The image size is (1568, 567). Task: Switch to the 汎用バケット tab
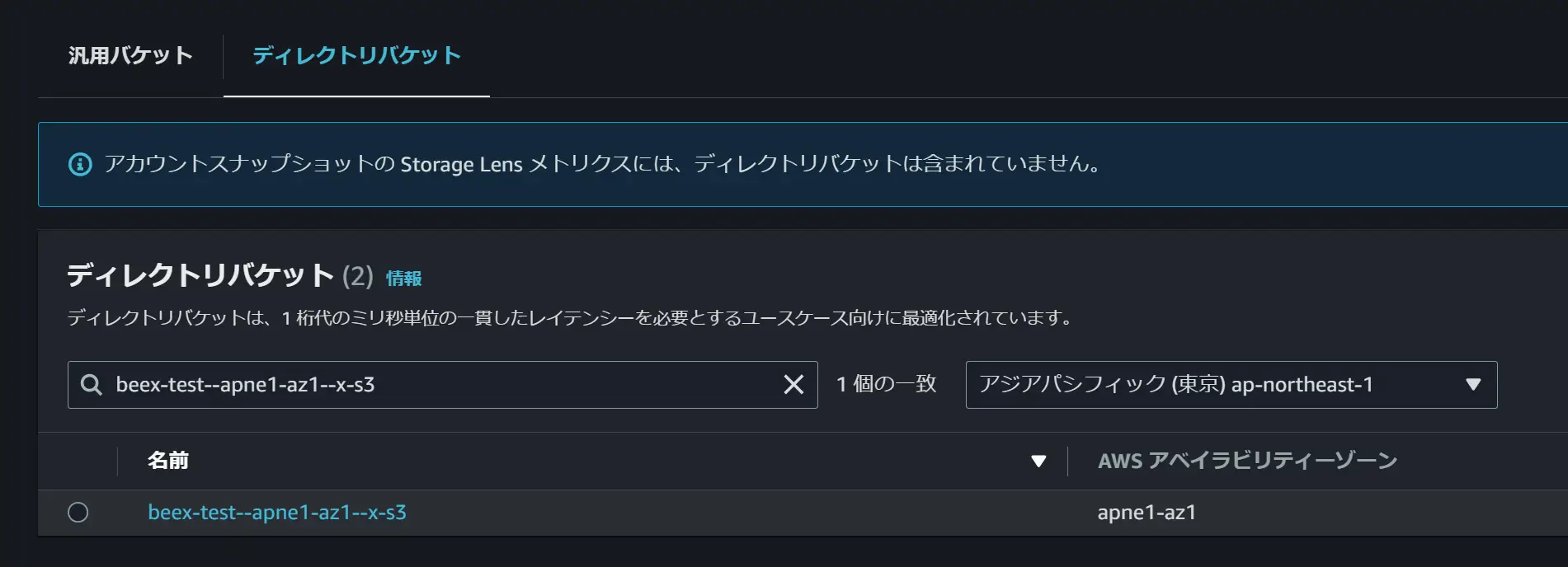coord(130,55)
